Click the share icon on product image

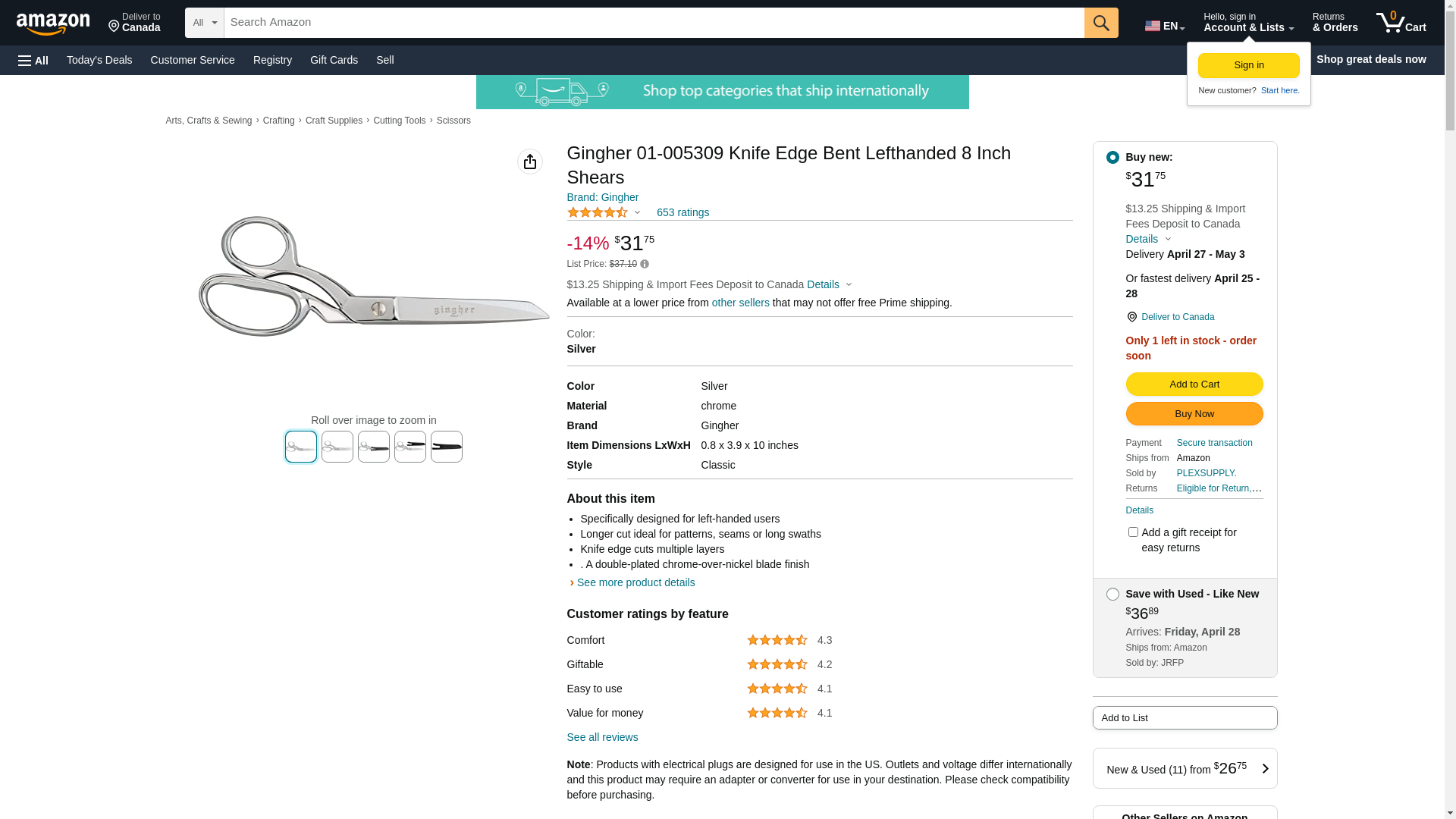point(529,162)
